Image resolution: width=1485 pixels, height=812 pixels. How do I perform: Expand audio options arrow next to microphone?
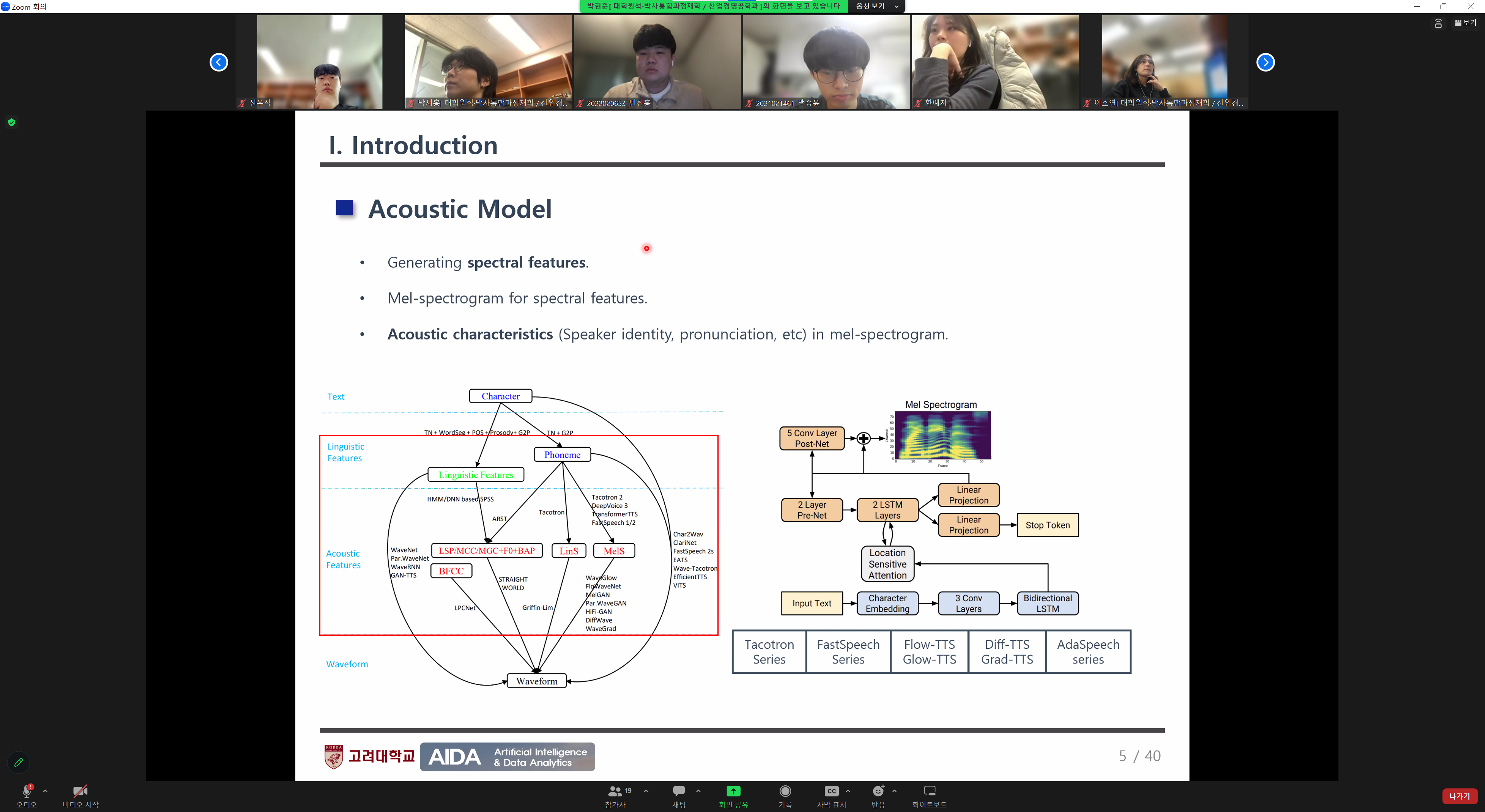[45, 791]
